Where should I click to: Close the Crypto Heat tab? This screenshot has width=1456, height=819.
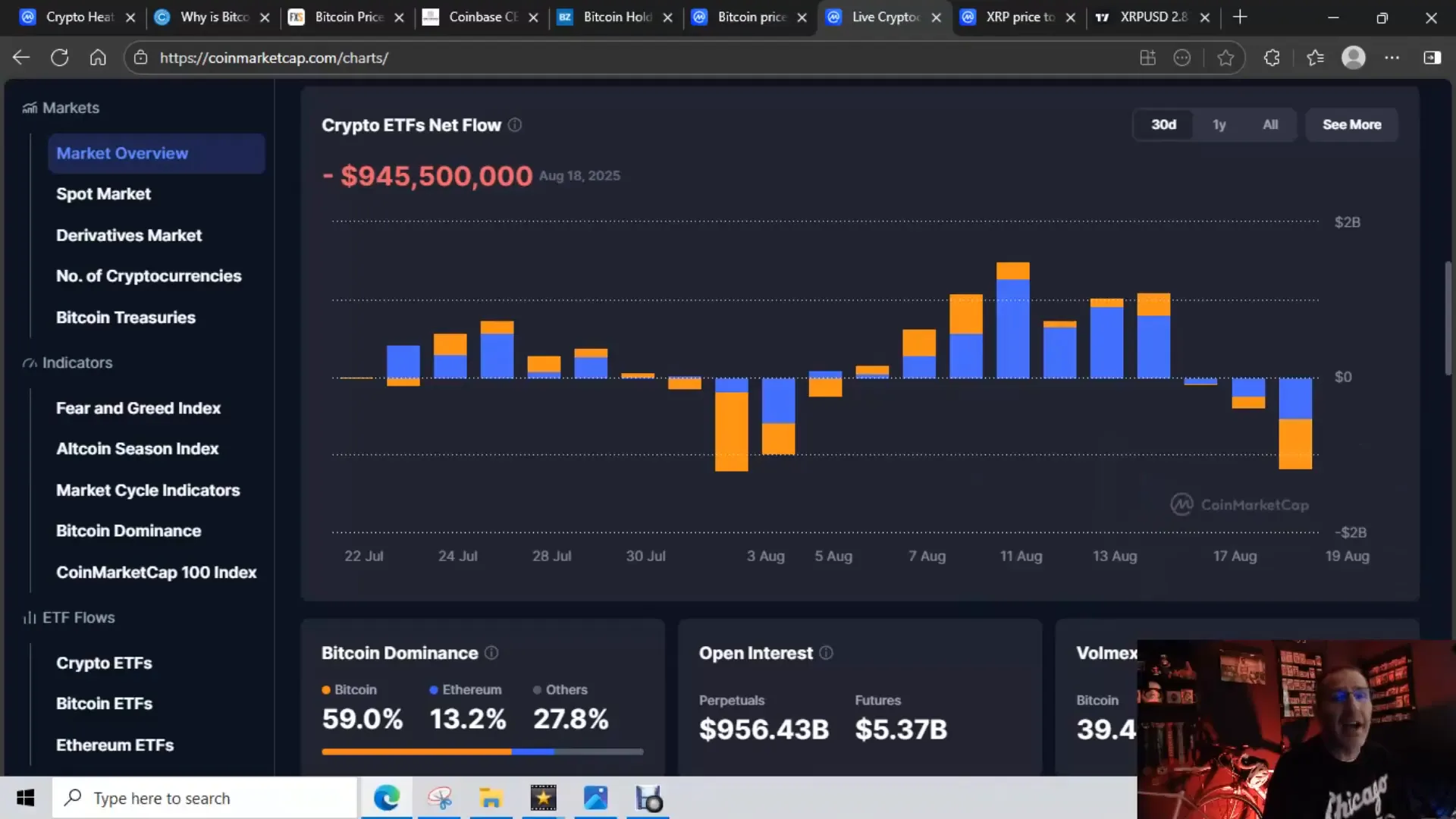pos(130,17)
